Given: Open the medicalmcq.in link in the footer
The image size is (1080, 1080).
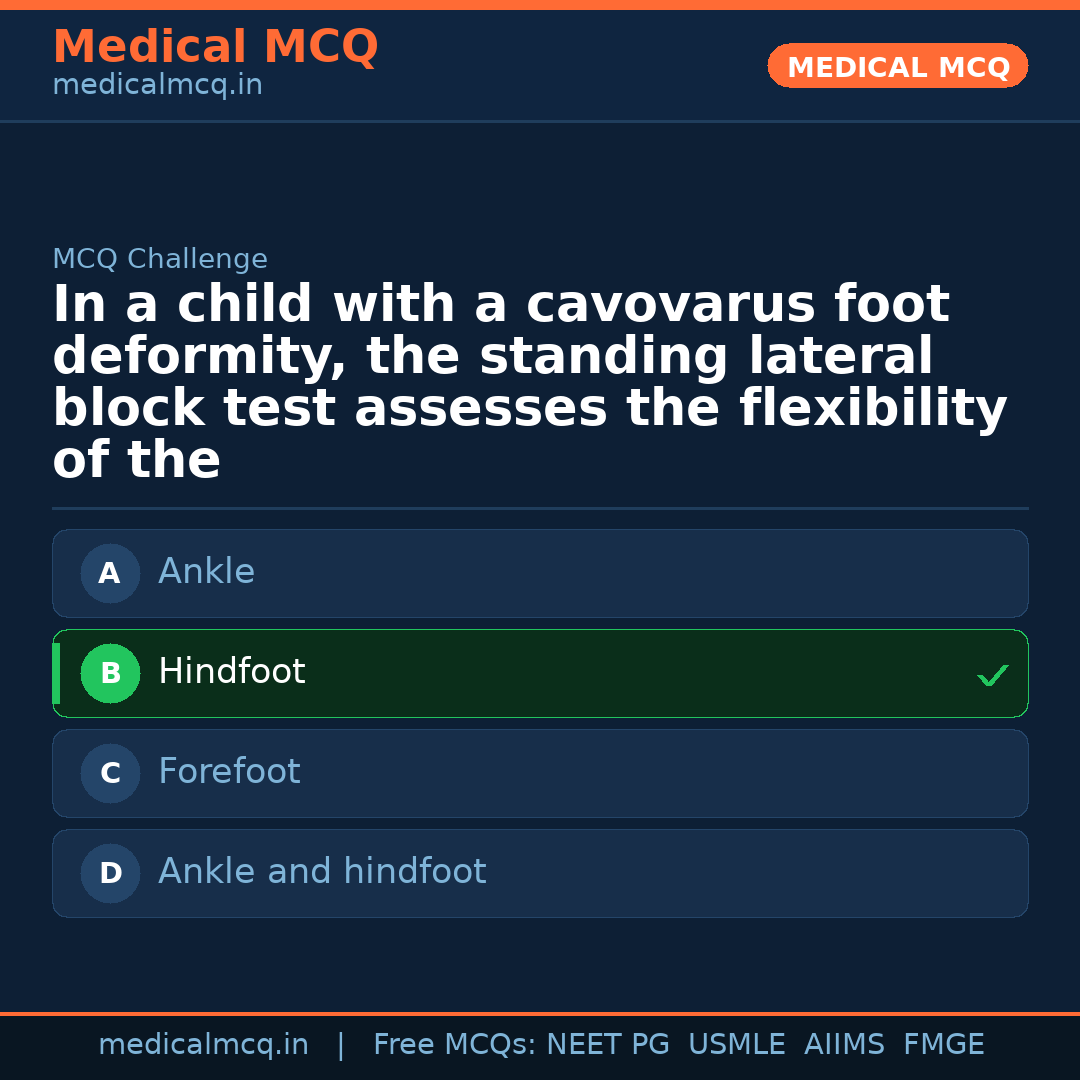Looking at the screenshot, I should [x=203, y=1045].
